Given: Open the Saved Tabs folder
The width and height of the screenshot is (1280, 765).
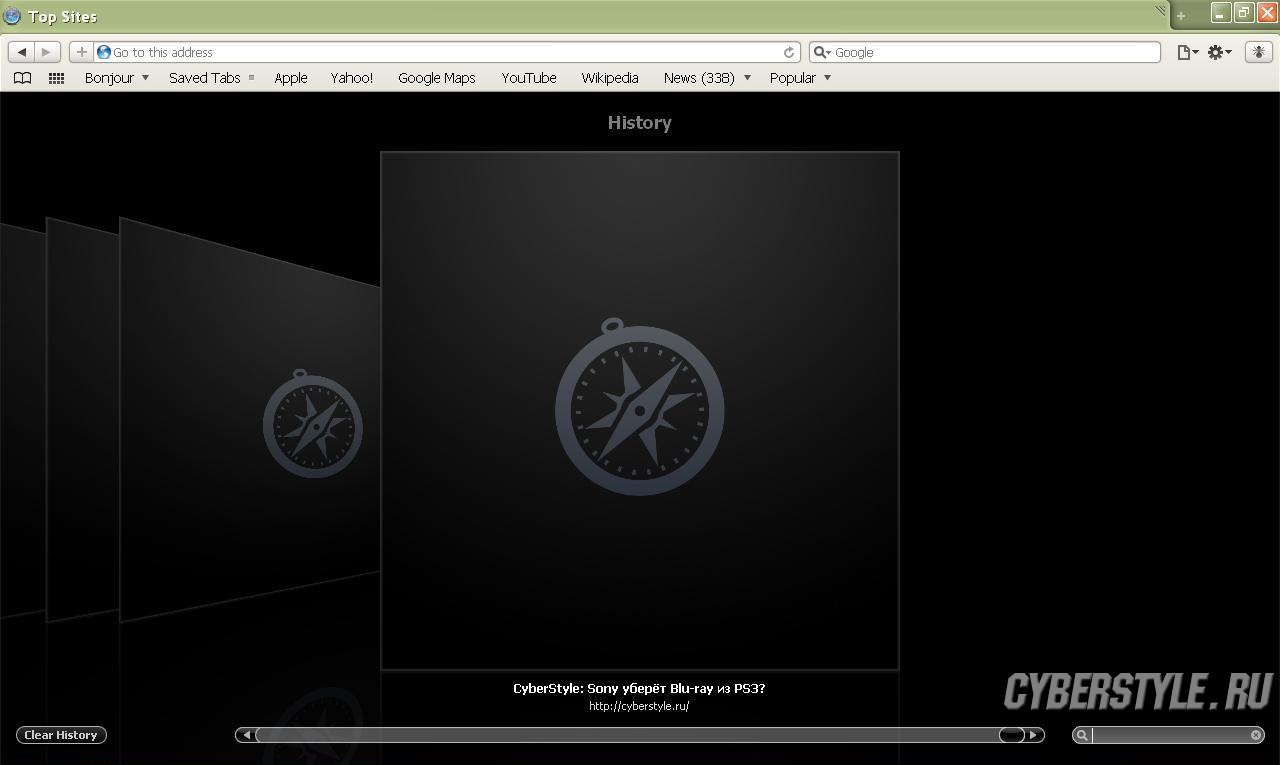Looking at the screenshot, I should point(211,78).
